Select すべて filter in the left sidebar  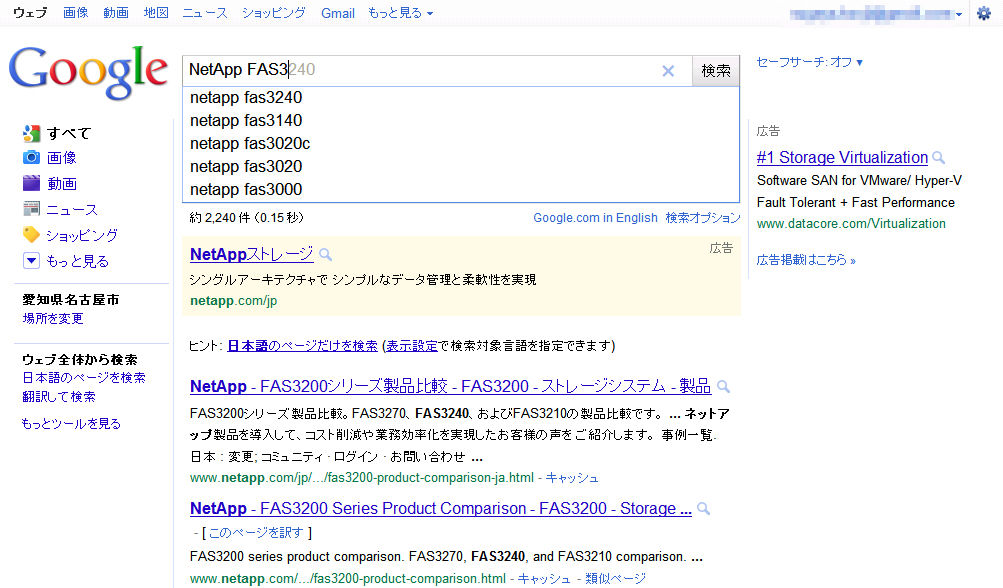(69, 133)
